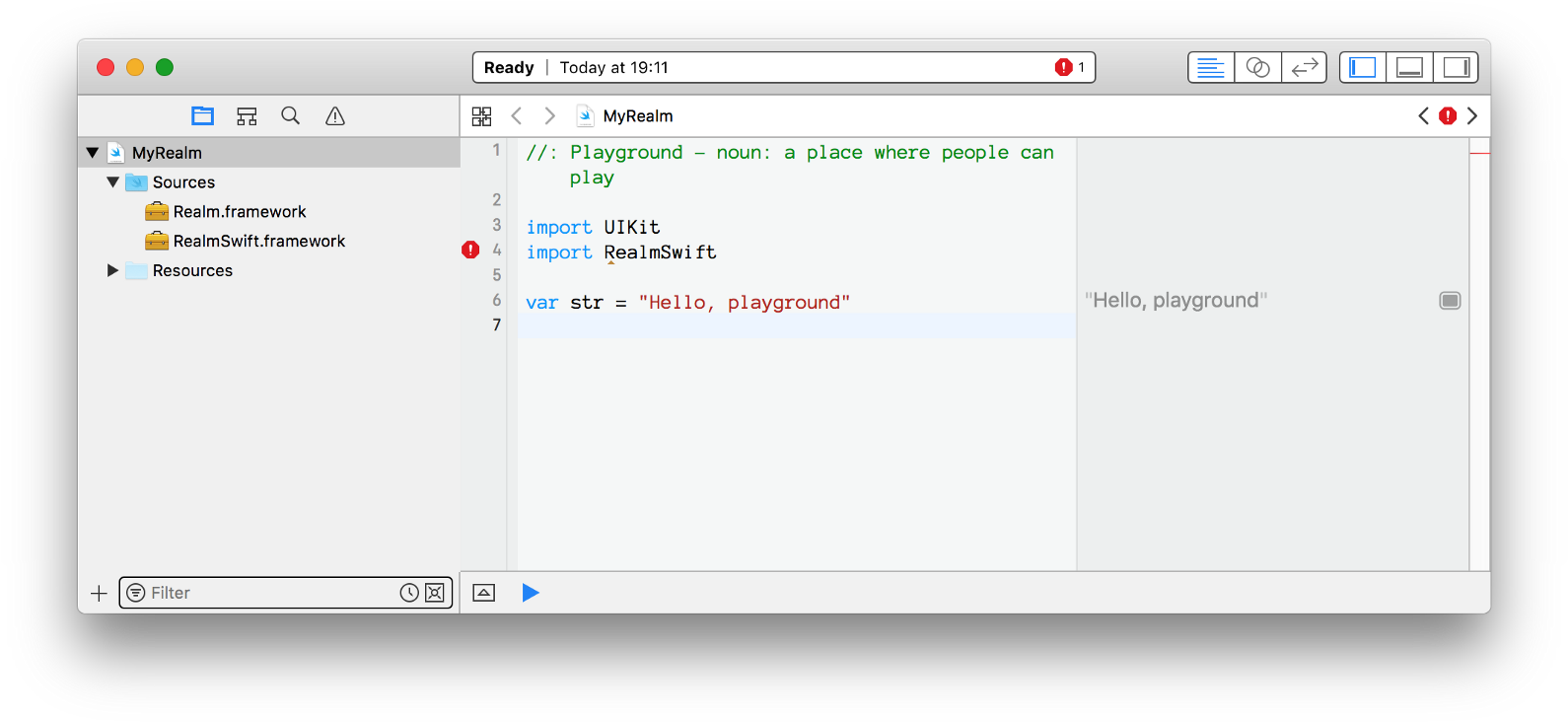The width and height of the screenshot is (1568, 722).
Task: Click the related items grid icon
Action: [481, 116]
